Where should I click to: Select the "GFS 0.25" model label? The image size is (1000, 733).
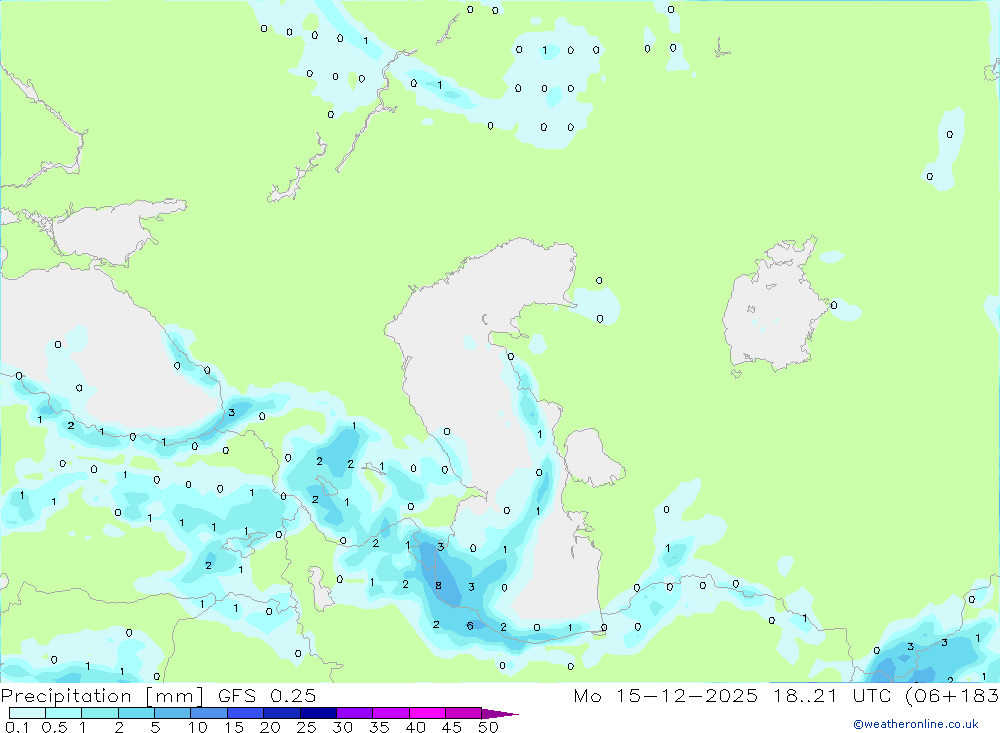[x=267, y=695]
